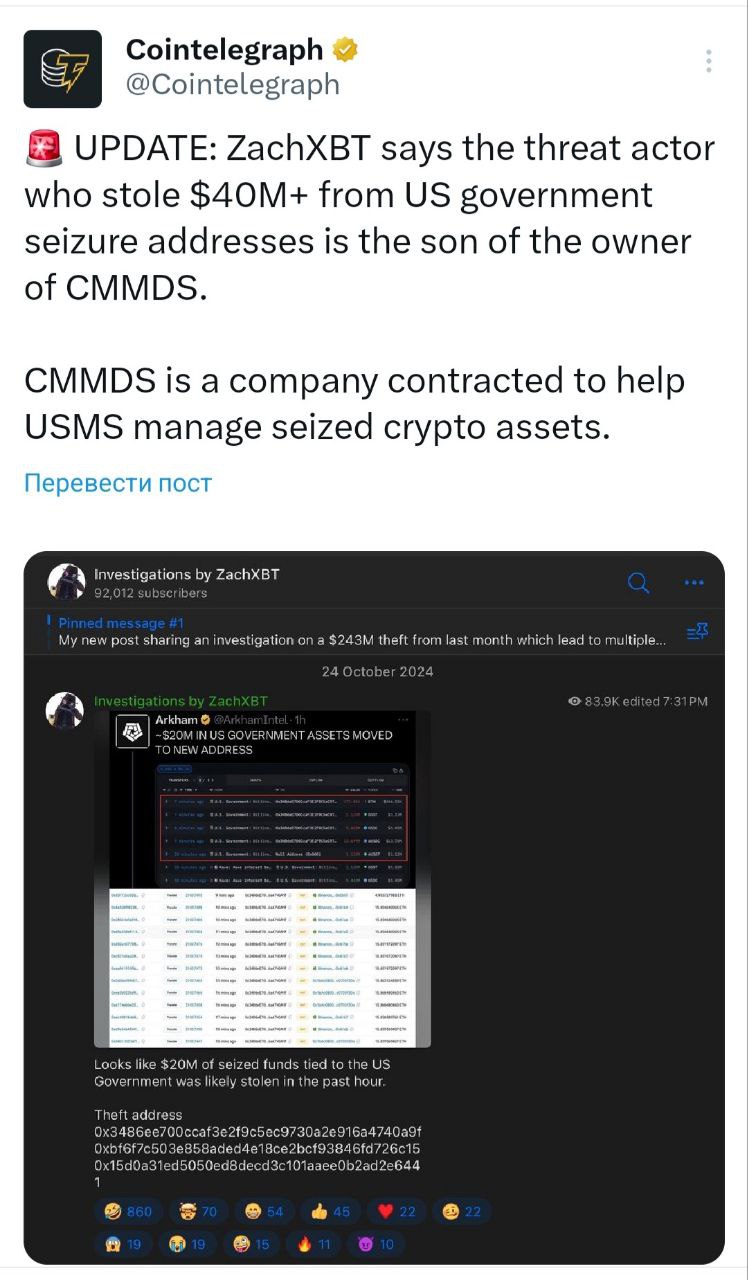Click the Telegram search icon
This screenshot has width=748, height=1280.
[x=638, y=581]
